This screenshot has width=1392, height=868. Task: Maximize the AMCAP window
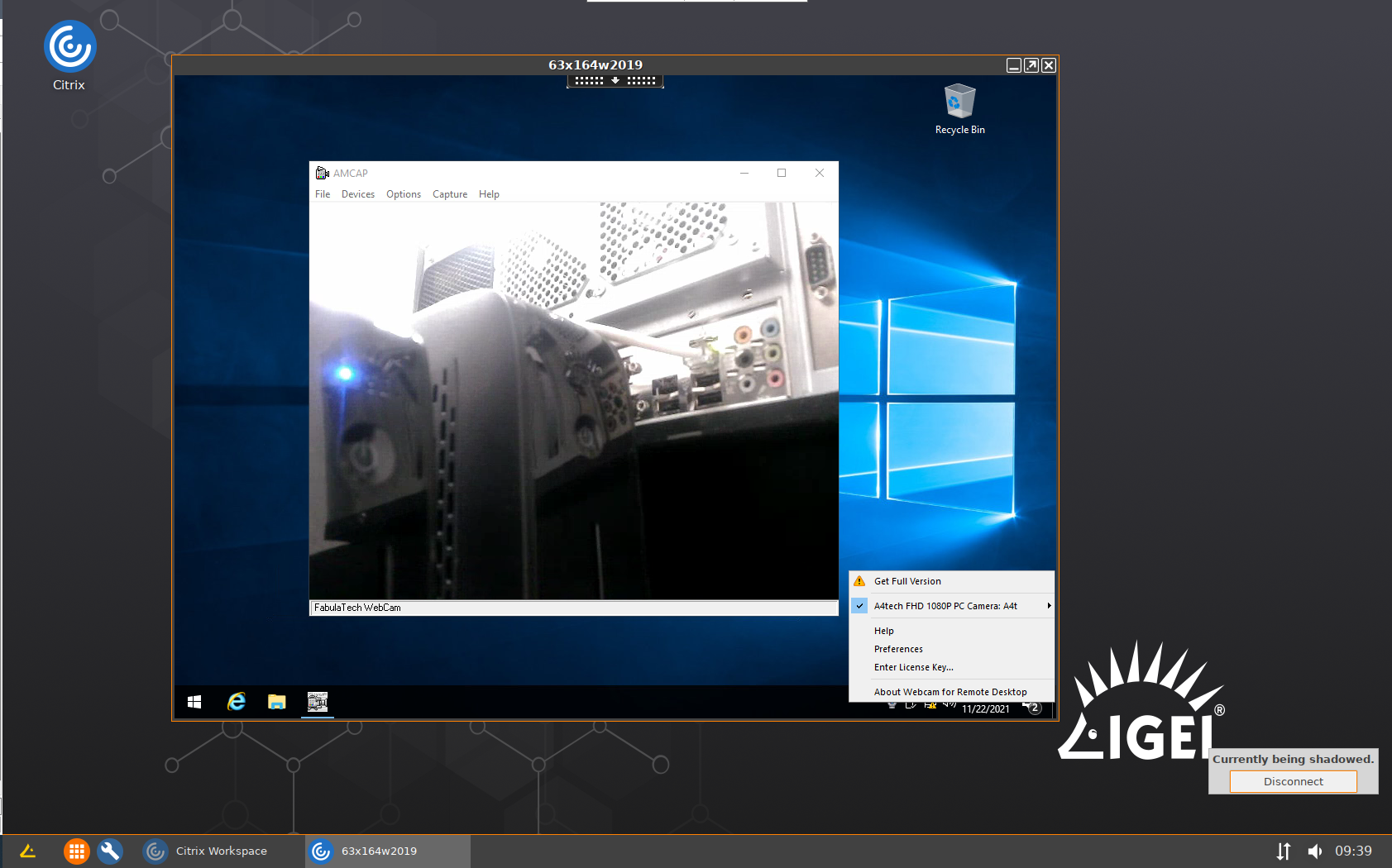pyautogui.click(x=782, y=173)
